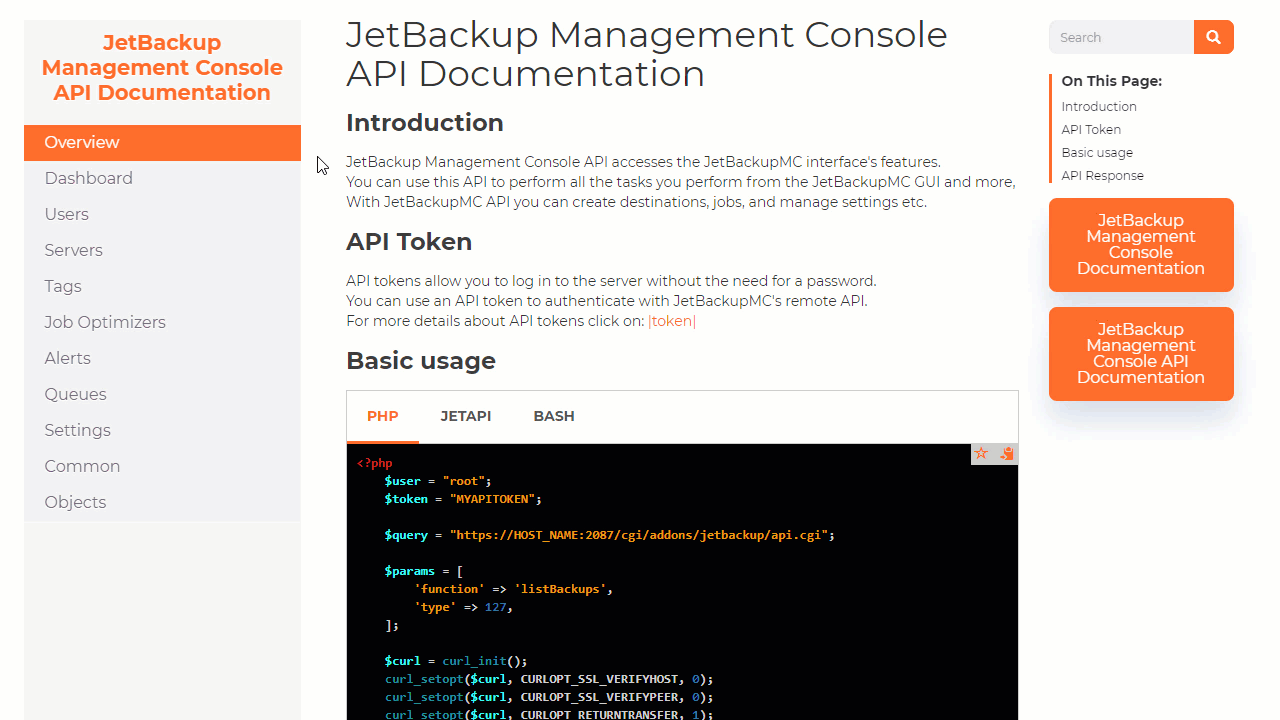Jump to API Response section link
This screenshot has height=720, width=1280.
[1102, 176]
